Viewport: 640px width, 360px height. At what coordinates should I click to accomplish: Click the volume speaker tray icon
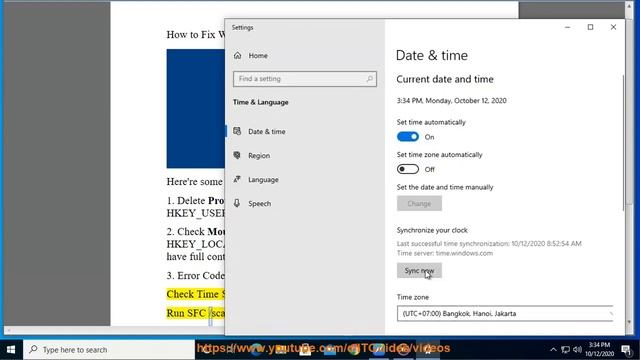pos(577,349)
